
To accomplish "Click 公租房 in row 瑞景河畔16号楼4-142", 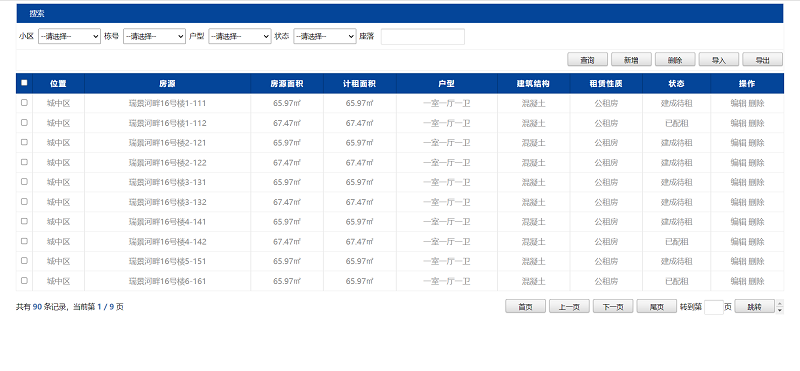I will [606, 242].
